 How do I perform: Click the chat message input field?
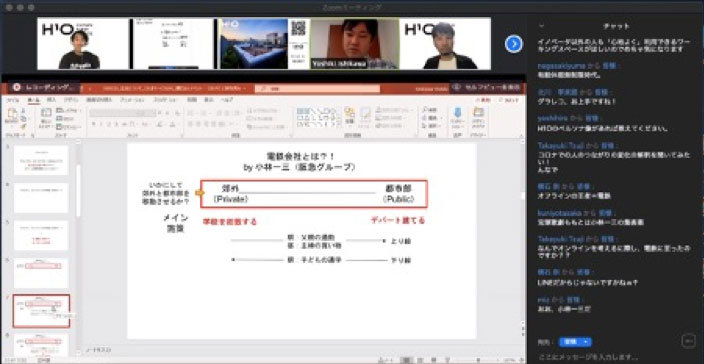[607, 357]
